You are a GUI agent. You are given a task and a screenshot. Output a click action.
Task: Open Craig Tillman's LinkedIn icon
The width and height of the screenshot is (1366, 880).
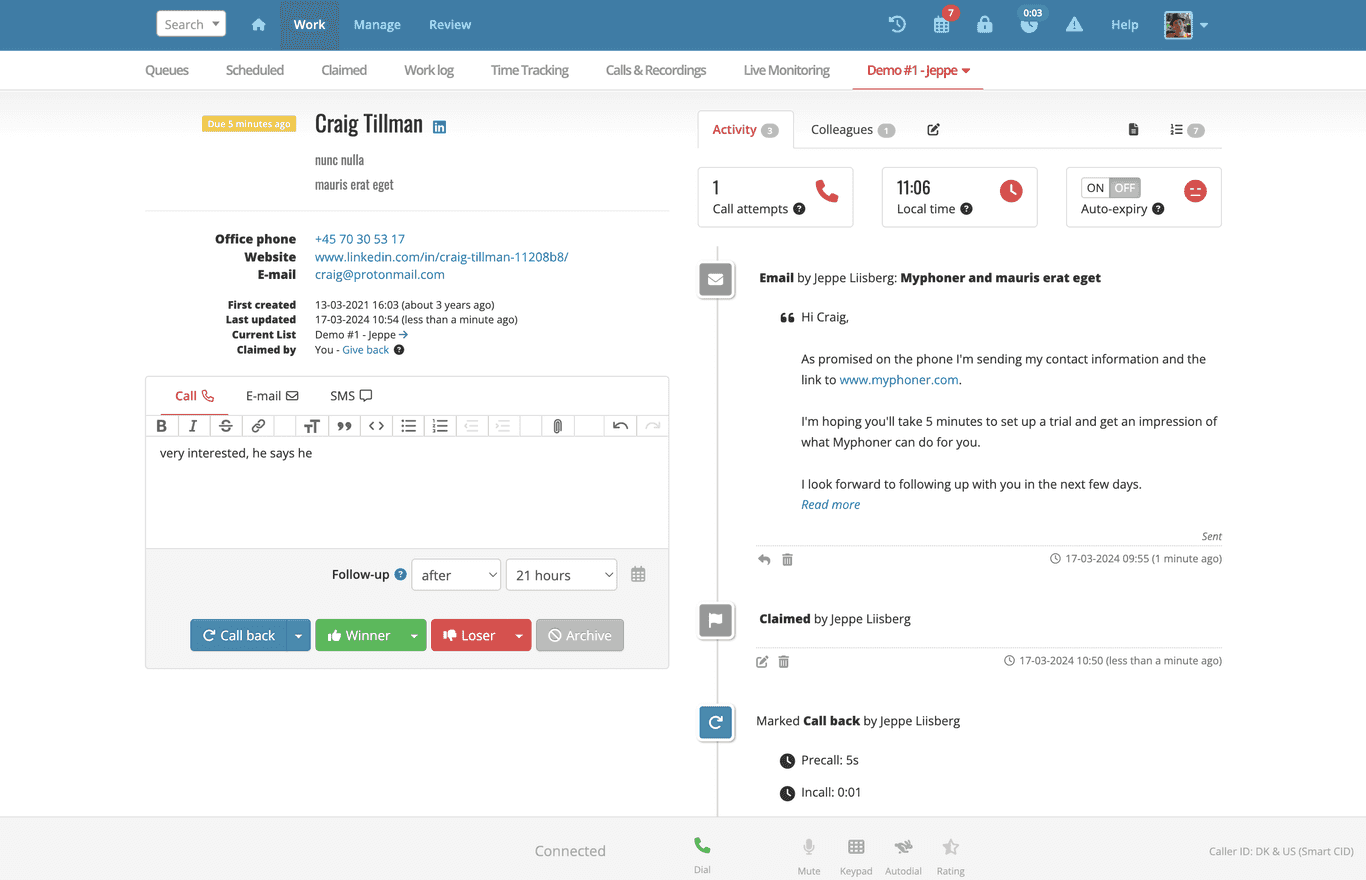[439, 127]
